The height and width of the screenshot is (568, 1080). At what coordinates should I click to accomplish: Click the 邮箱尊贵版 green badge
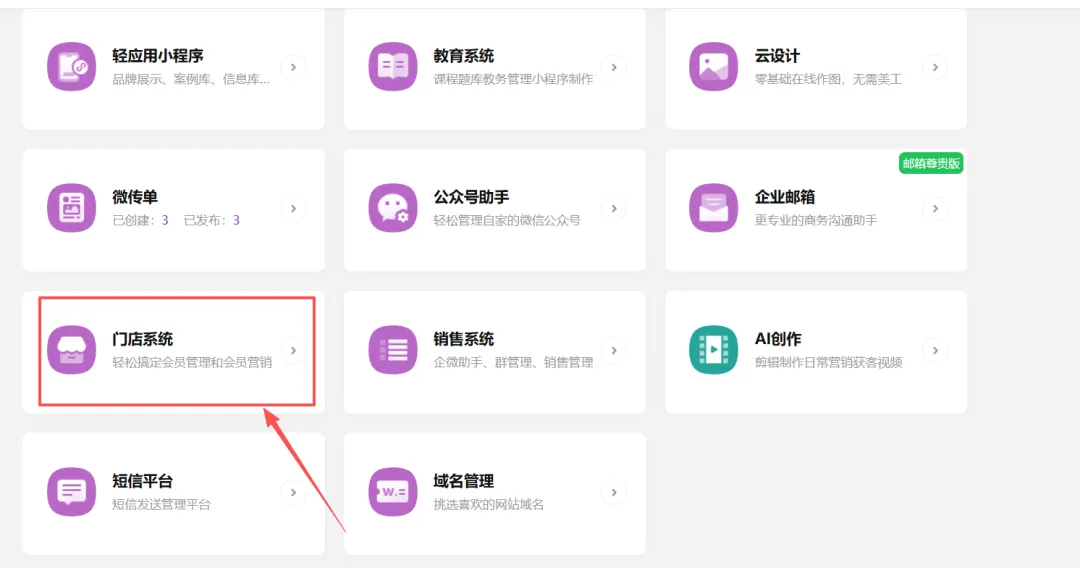[931, 163]
